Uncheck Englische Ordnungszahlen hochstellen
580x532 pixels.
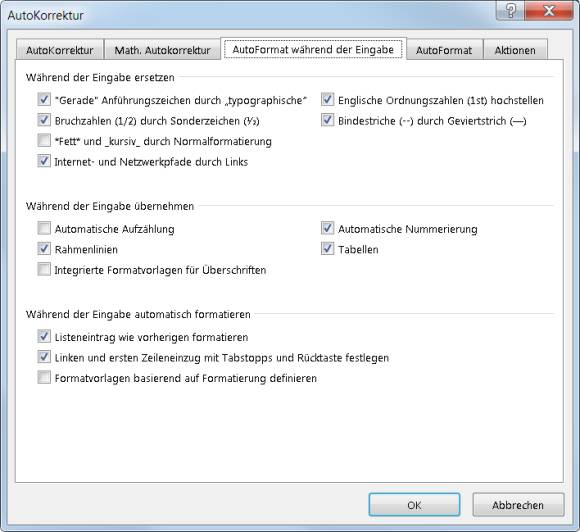[x=327, y=100]
